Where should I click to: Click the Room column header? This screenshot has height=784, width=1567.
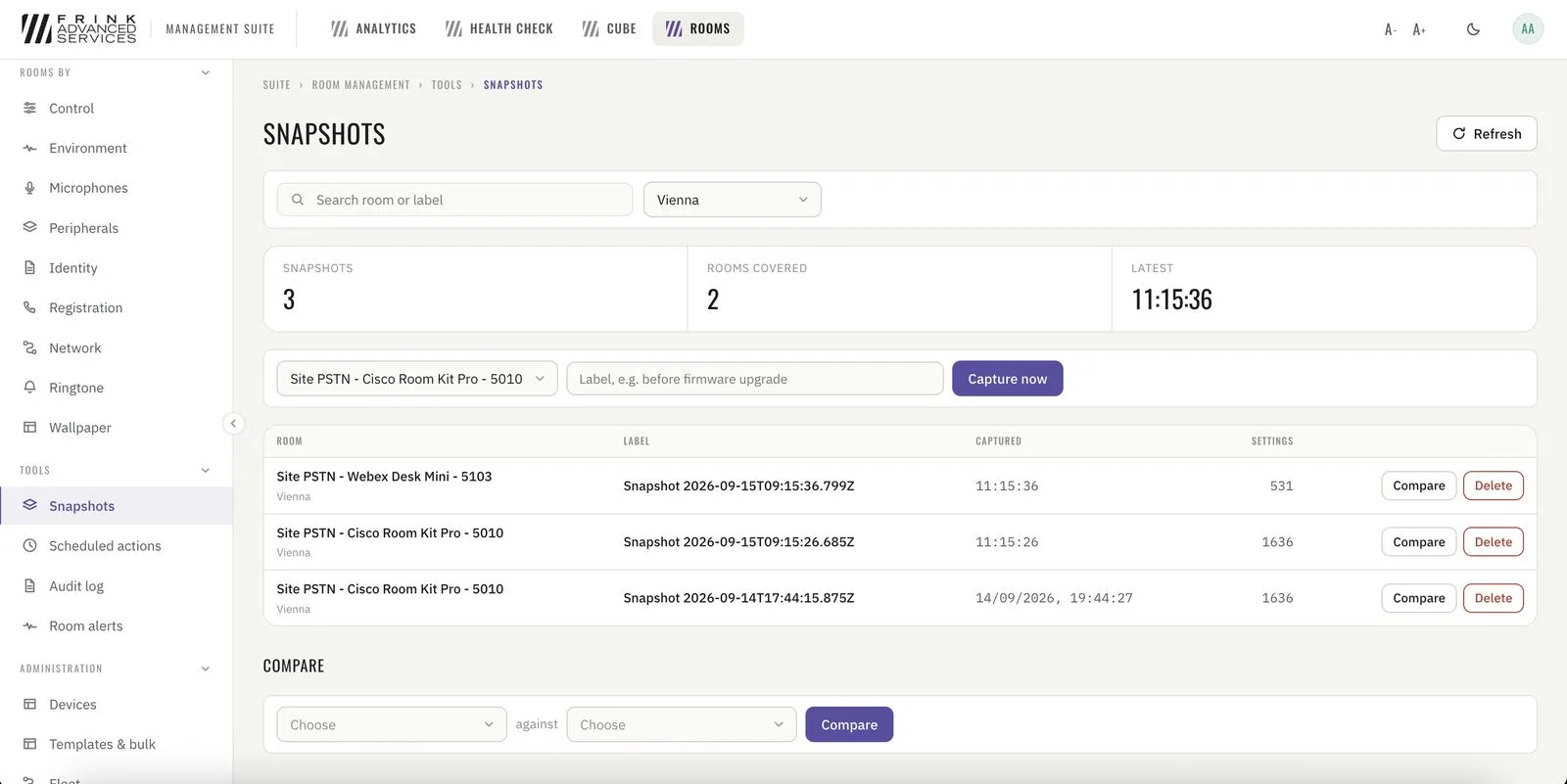pyautogui.click(x=290, y=441)
